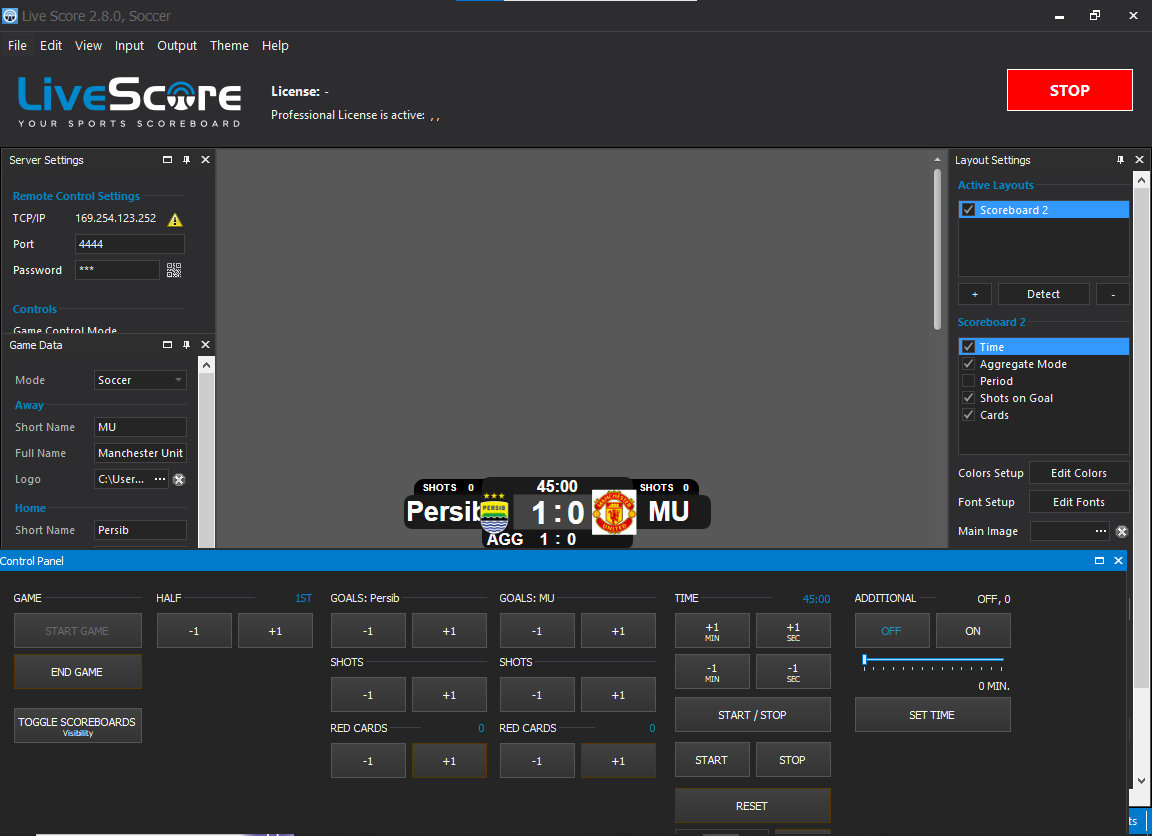Remove layout with the minus button
This screenshot has height=836, width=1152.
1113,294
